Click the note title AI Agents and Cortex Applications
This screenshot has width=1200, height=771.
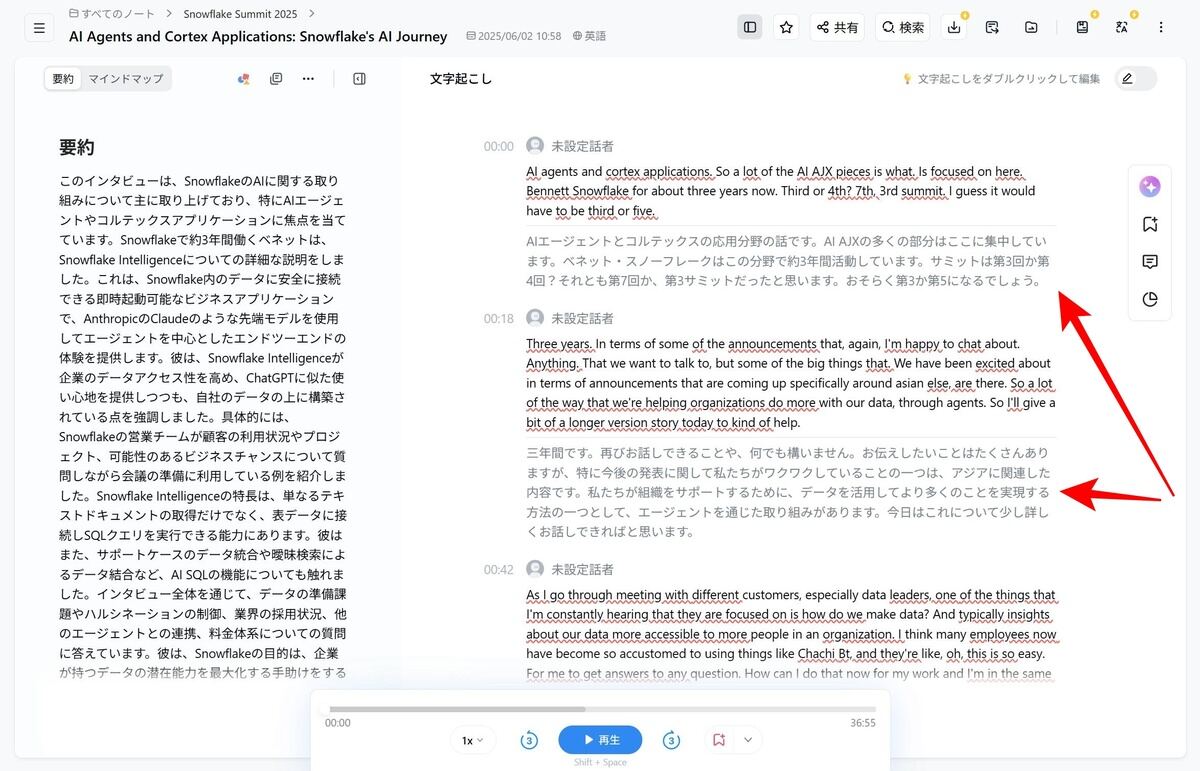tap(258, 36)
